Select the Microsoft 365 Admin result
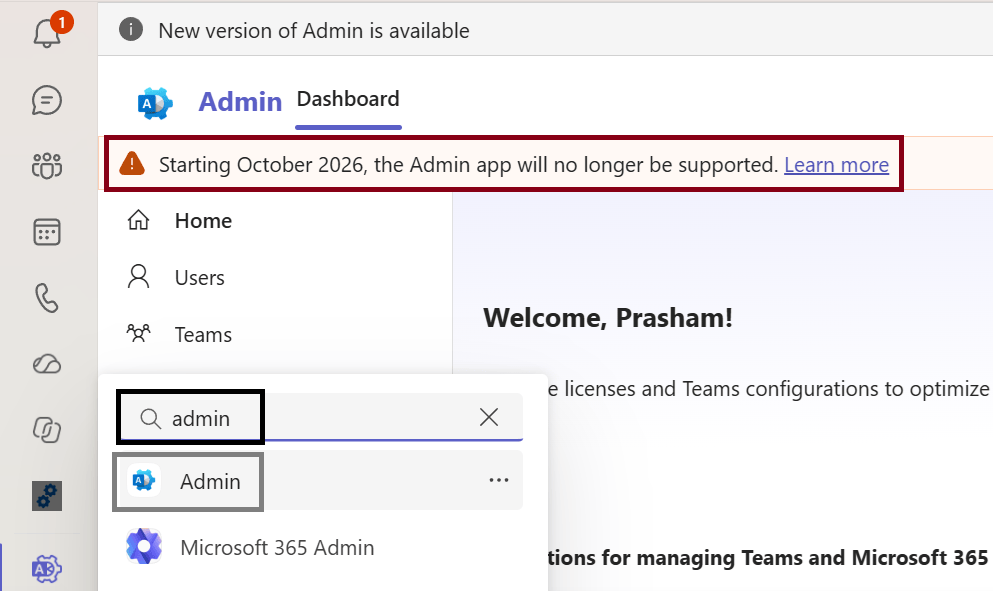The image size is (993, 591). pos(321,547)
